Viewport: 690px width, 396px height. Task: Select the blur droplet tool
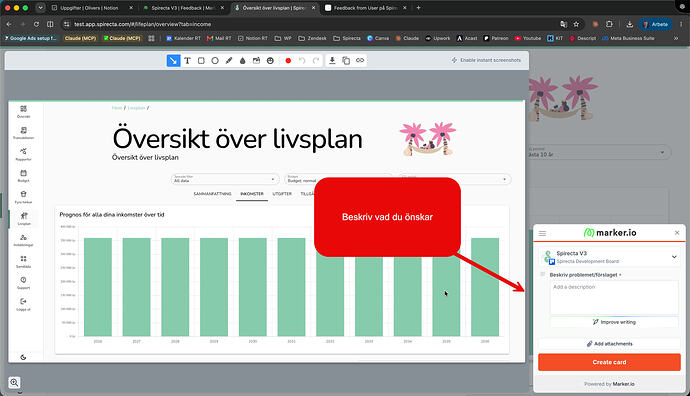[x=242, y=61]
